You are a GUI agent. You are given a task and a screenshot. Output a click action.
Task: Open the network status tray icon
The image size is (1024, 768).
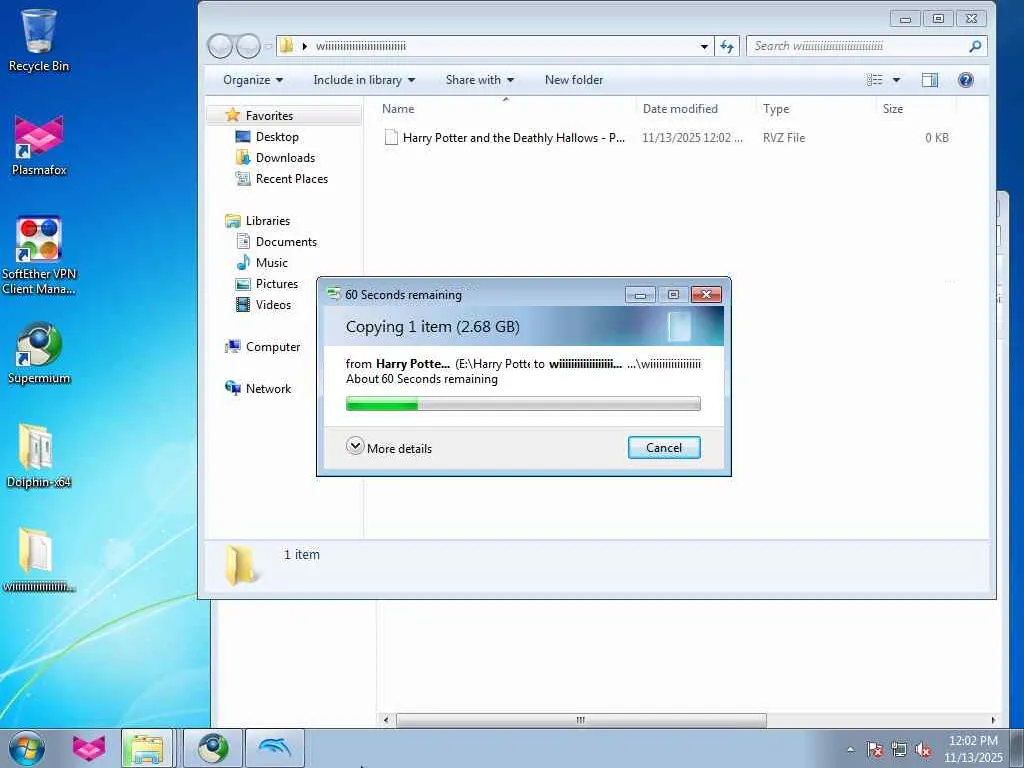tap(899, 750)
